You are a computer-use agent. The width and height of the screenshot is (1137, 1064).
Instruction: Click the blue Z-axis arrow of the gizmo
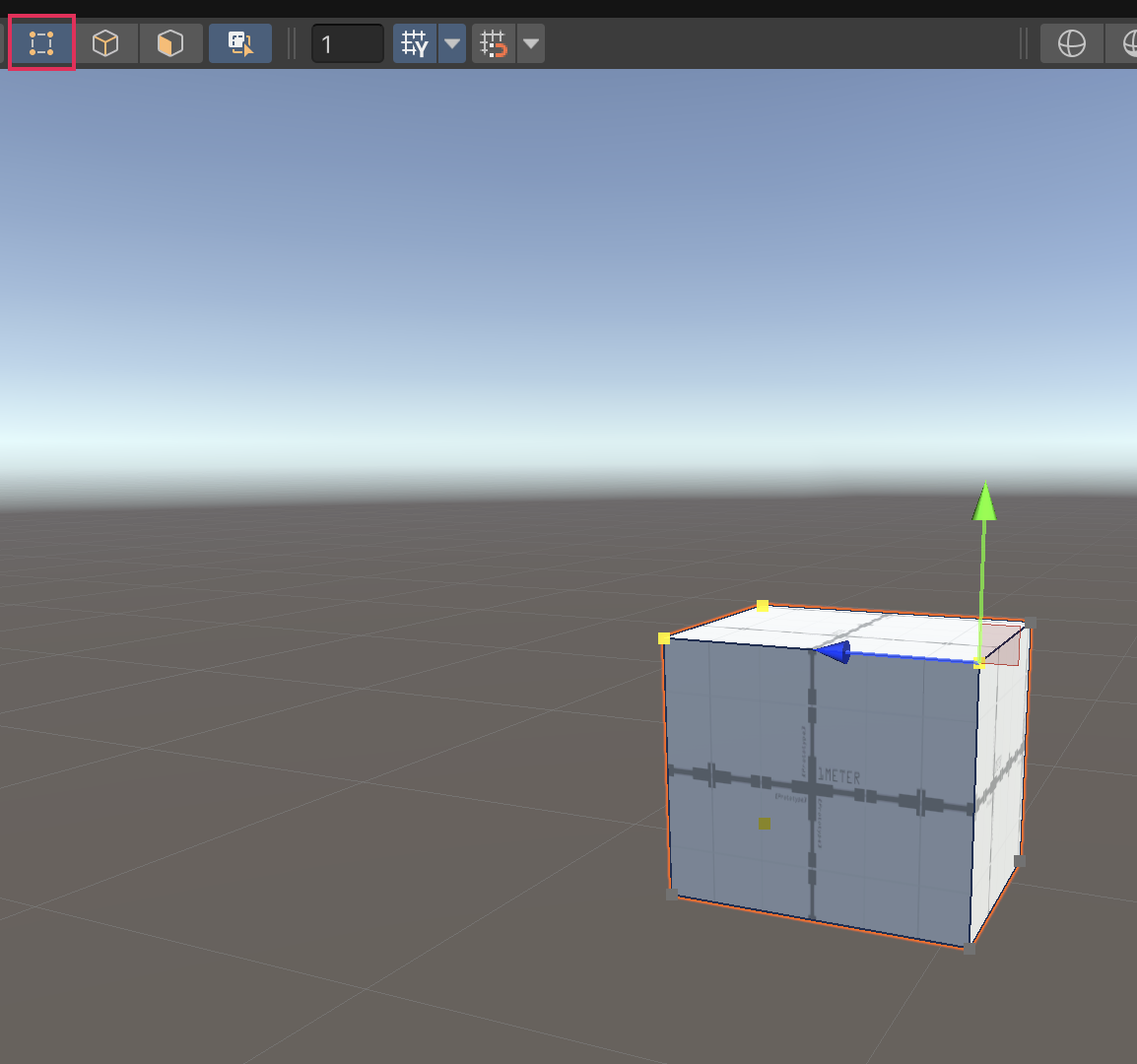(x=834, y=651)
